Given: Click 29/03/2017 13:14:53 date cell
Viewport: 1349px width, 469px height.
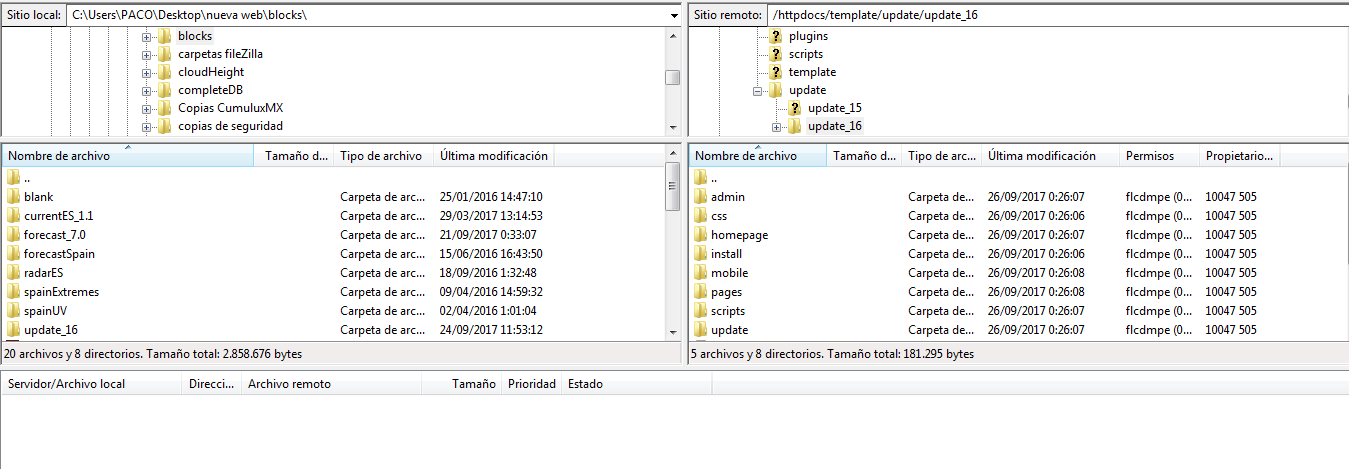Looking at the screenshot, I should coord(491,216).
